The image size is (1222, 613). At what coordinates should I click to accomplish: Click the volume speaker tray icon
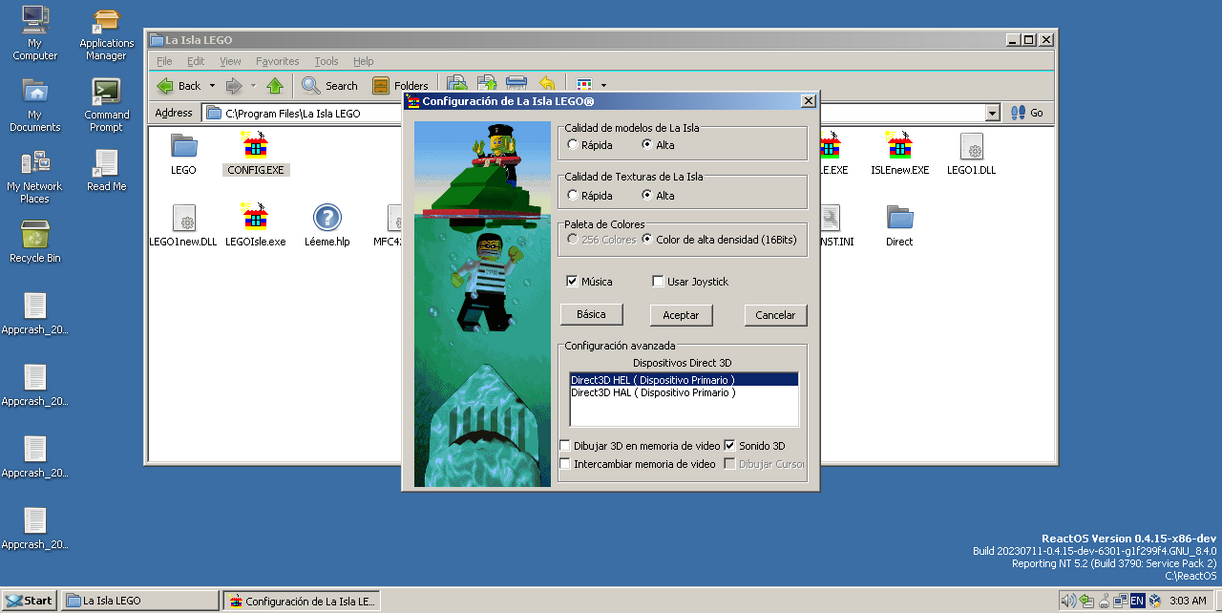pos(1068,601)
